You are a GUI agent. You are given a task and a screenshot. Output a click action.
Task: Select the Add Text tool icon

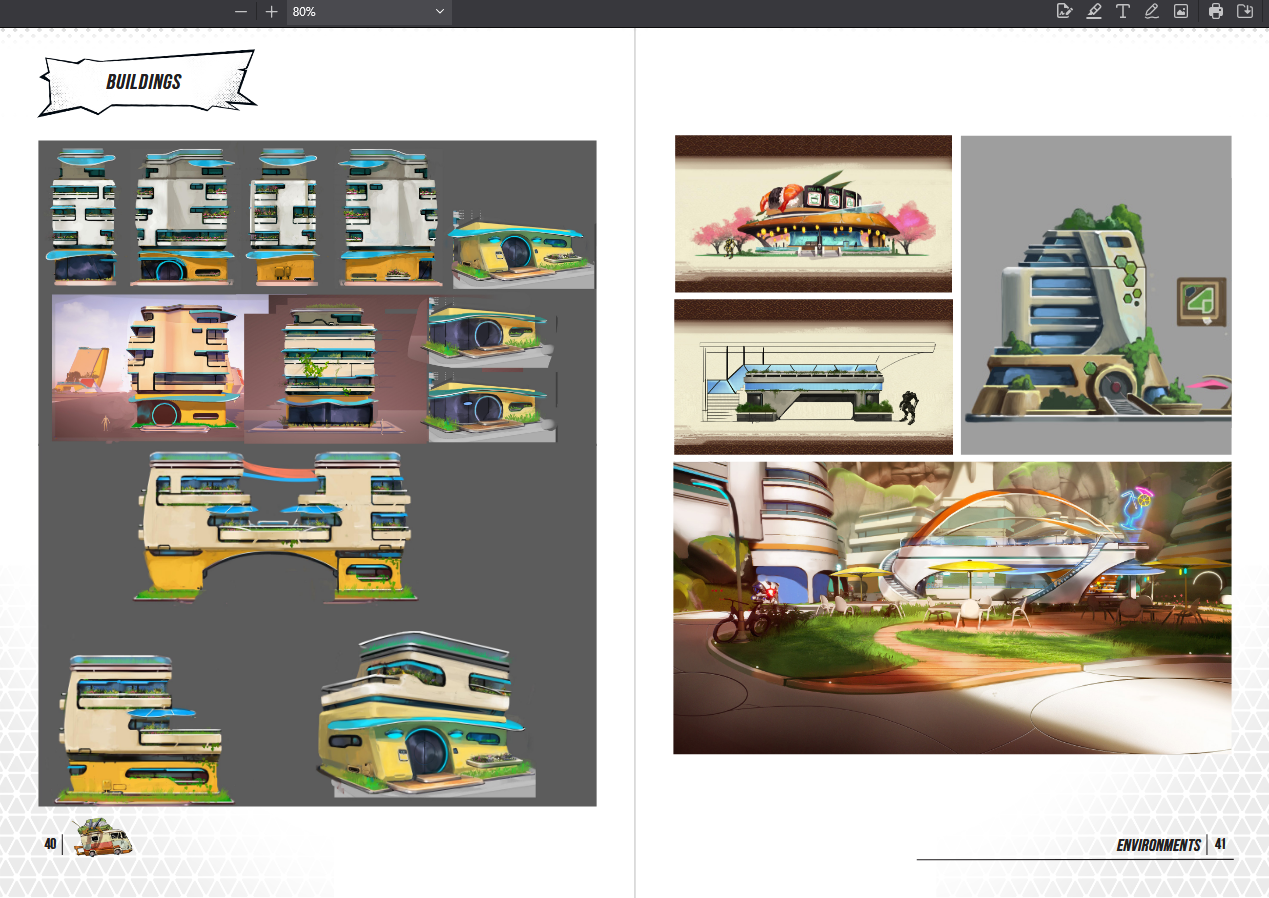1123,12
